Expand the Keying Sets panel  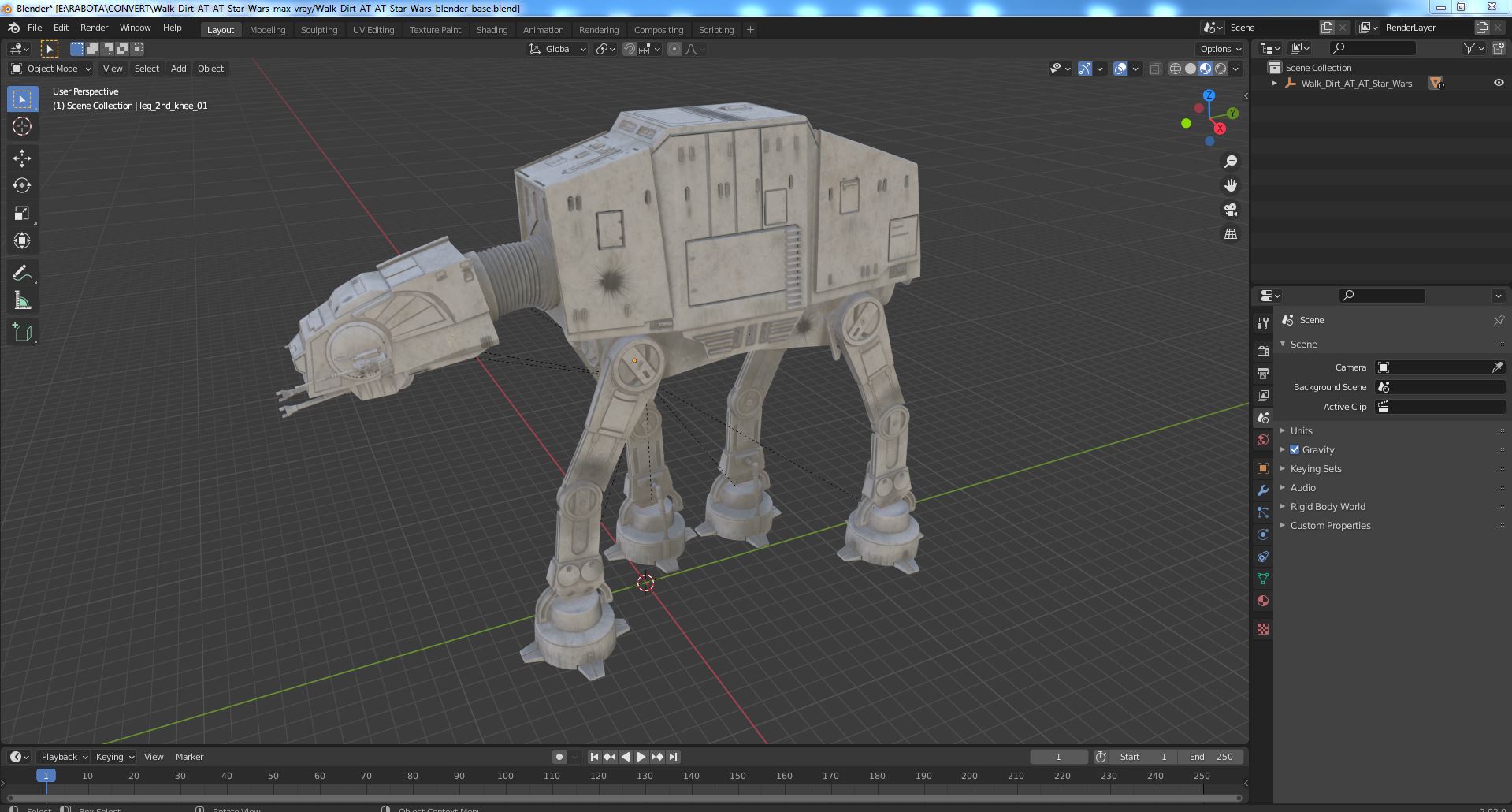click(1315, 468)
